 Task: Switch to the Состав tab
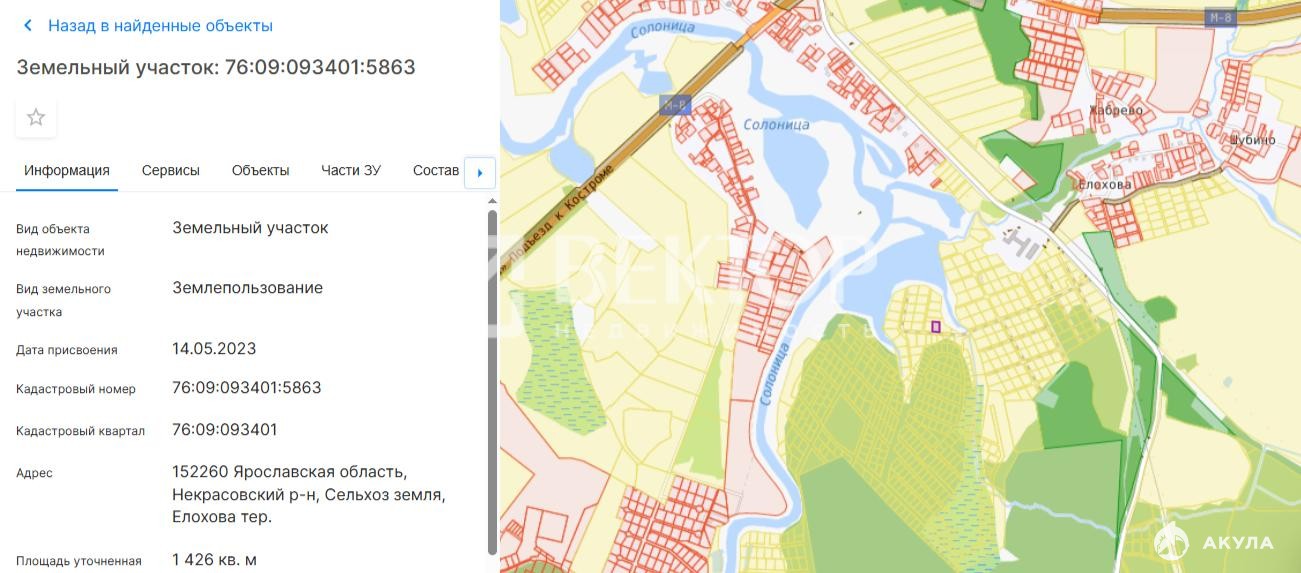436,170
